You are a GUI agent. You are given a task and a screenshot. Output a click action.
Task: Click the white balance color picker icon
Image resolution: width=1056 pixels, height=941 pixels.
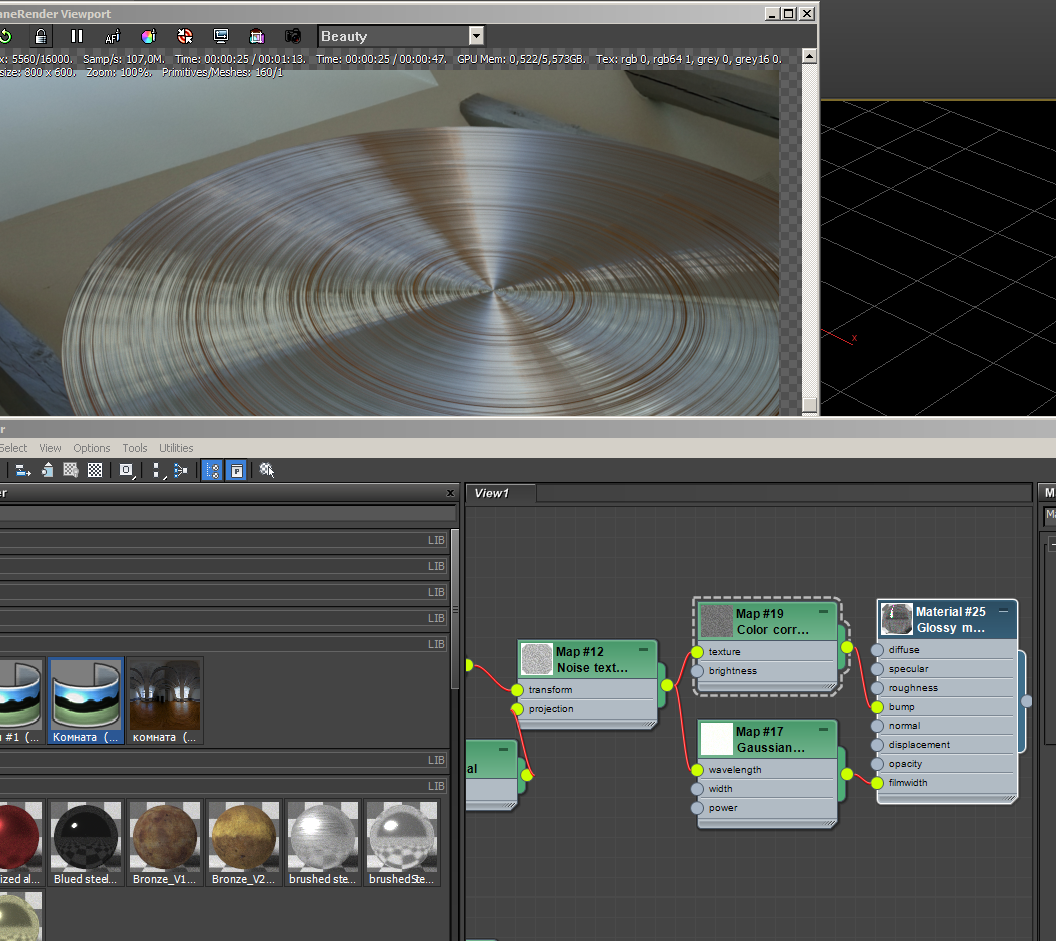(x=148, y=36)
